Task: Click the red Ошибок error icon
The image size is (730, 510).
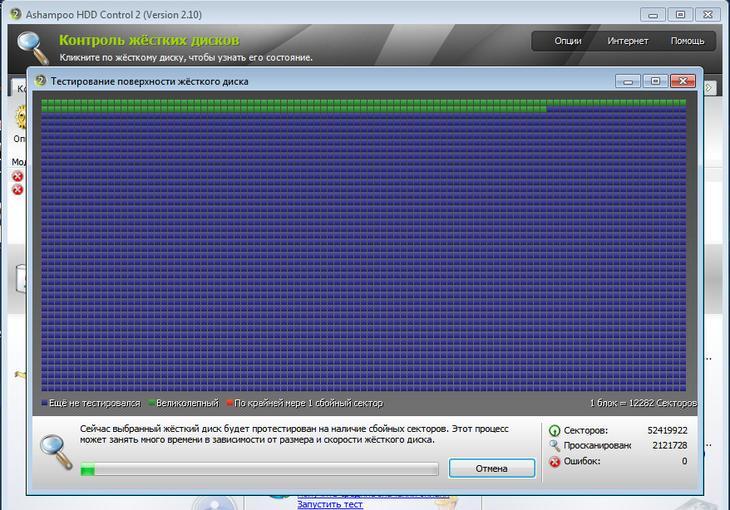Action: [554, 462]
